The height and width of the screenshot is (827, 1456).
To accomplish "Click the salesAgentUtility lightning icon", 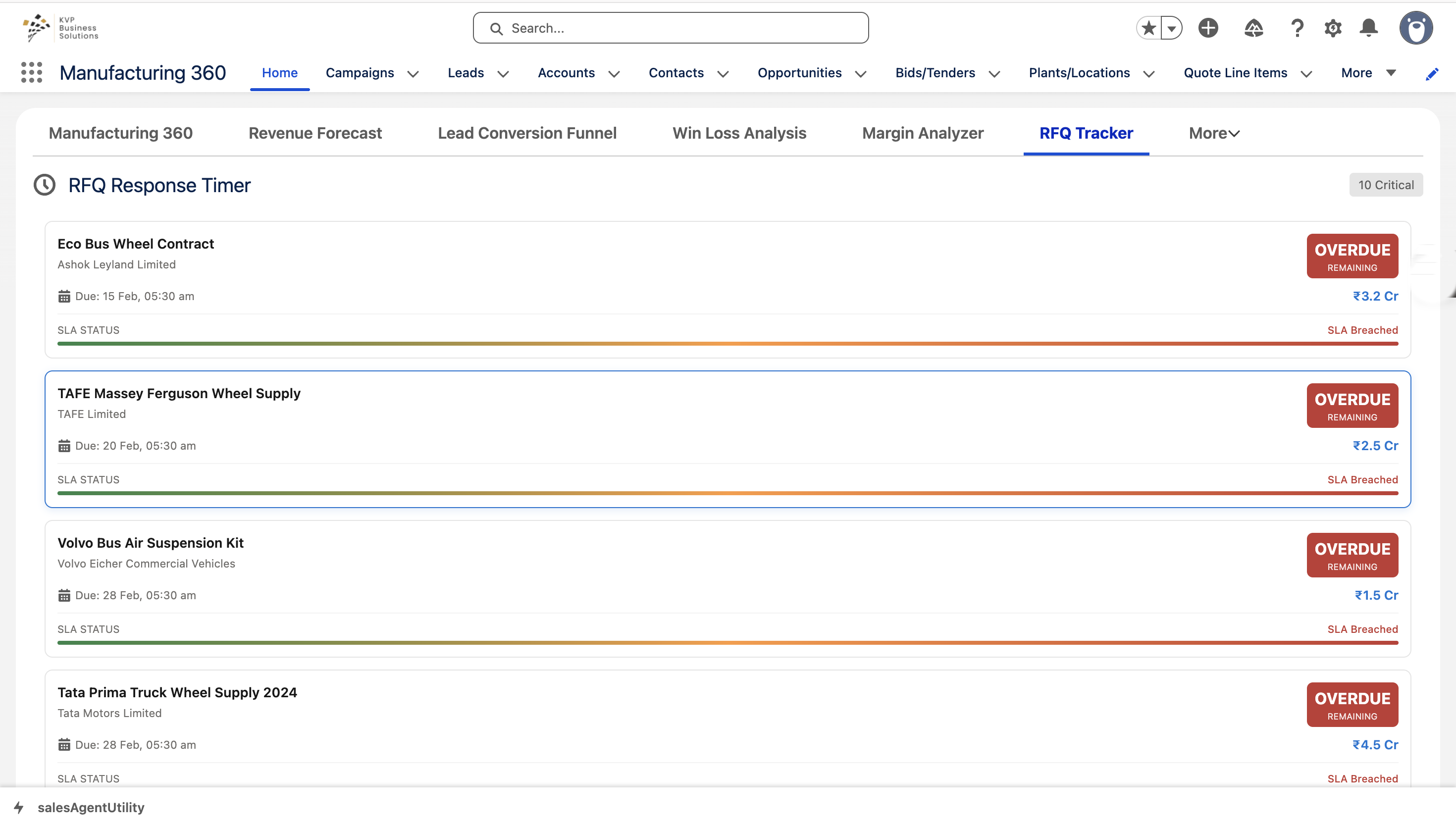I will tap(19, 807).
